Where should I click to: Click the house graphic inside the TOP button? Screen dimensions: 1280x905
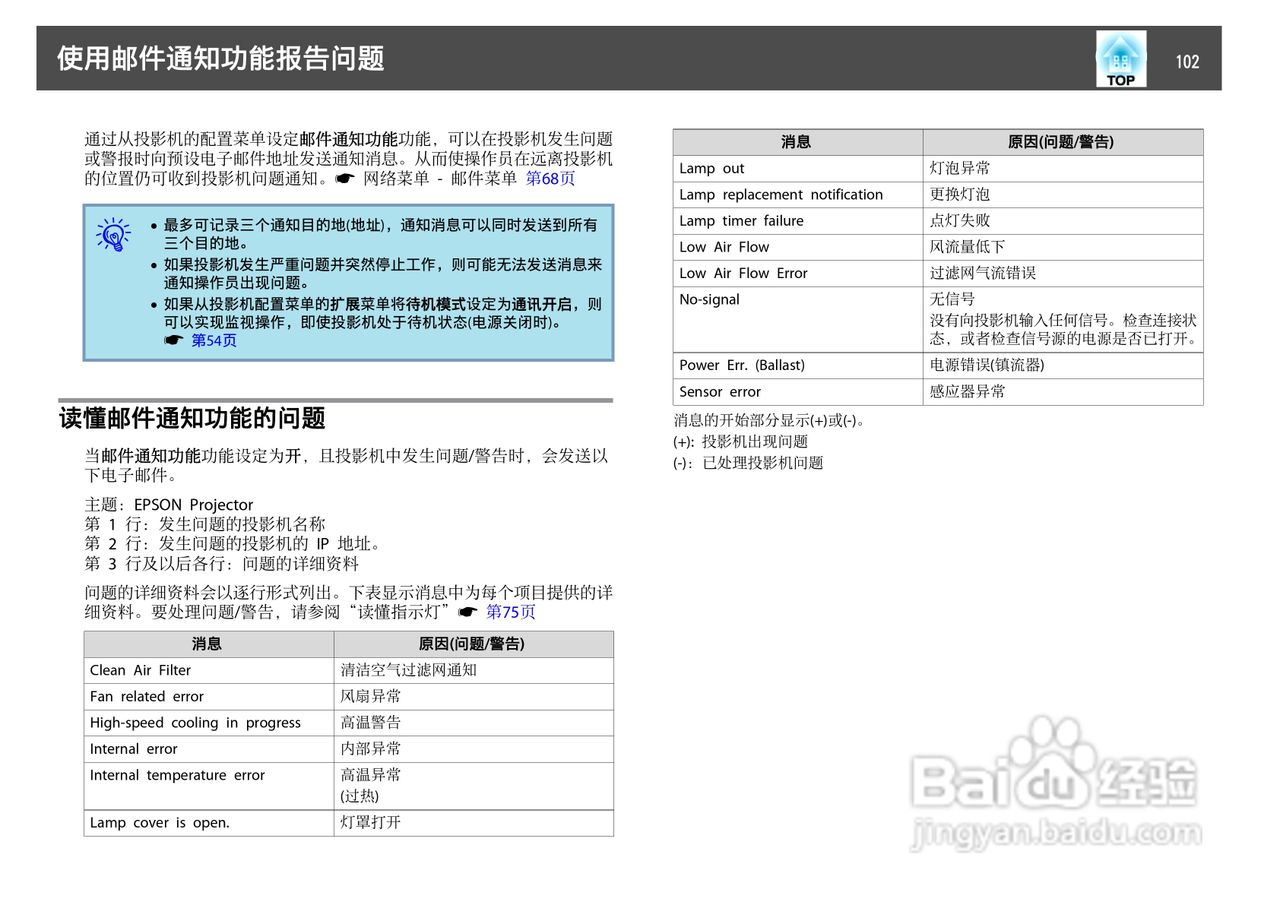[1120, 52]
